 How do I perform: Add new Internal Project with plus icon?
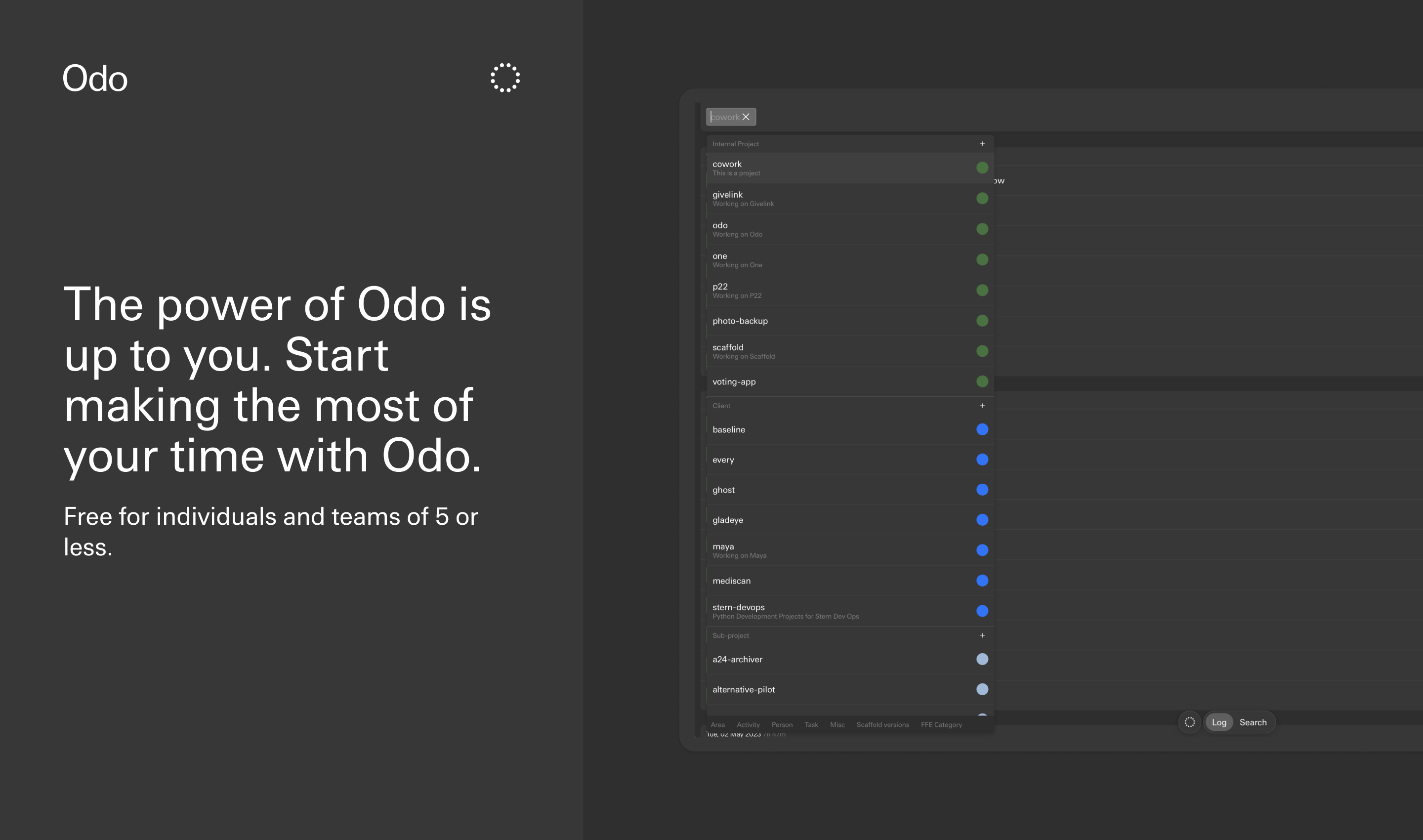click(x=983, y=144)
